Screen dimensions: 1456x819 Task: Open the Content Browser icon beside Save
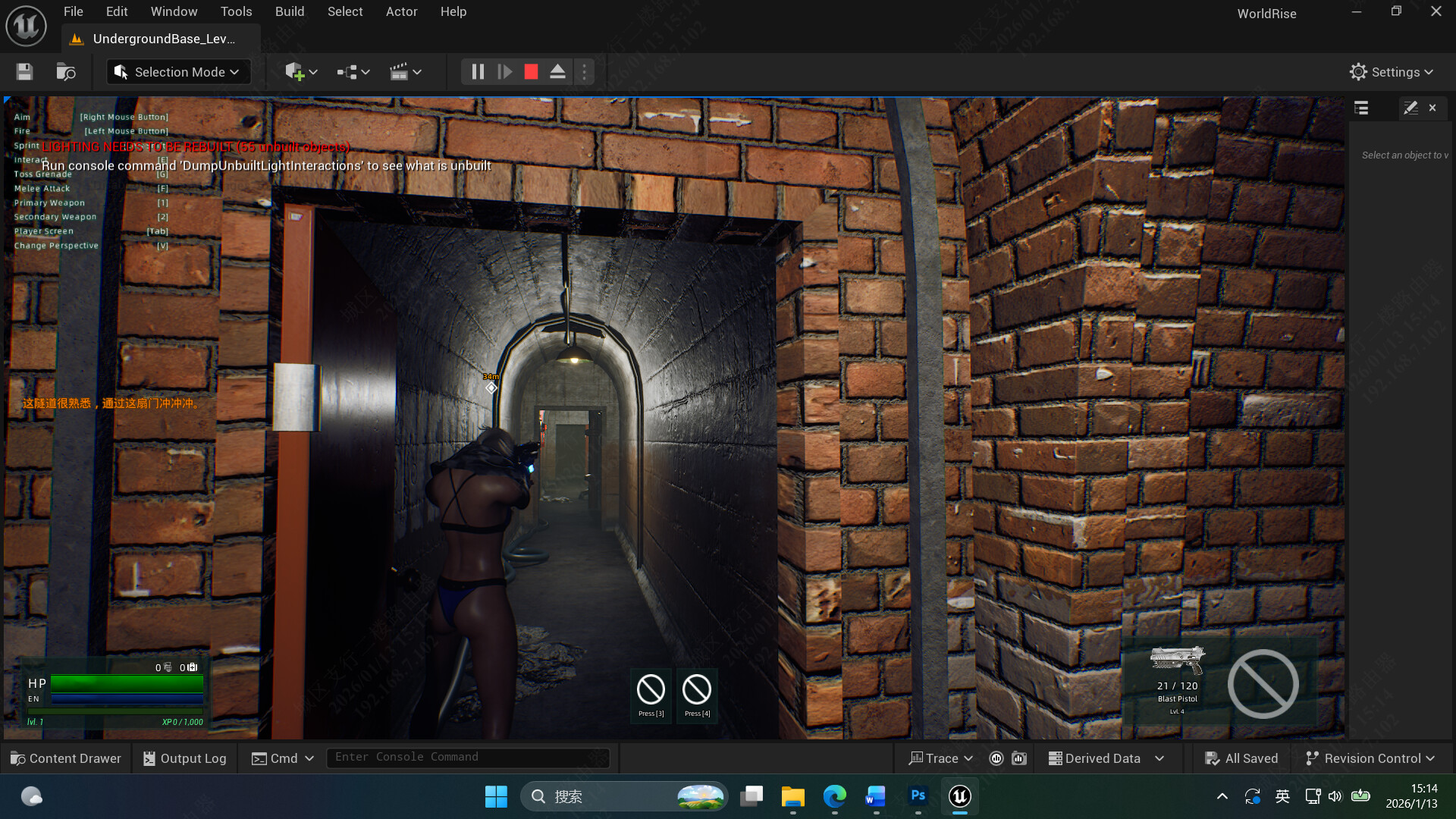65,71
